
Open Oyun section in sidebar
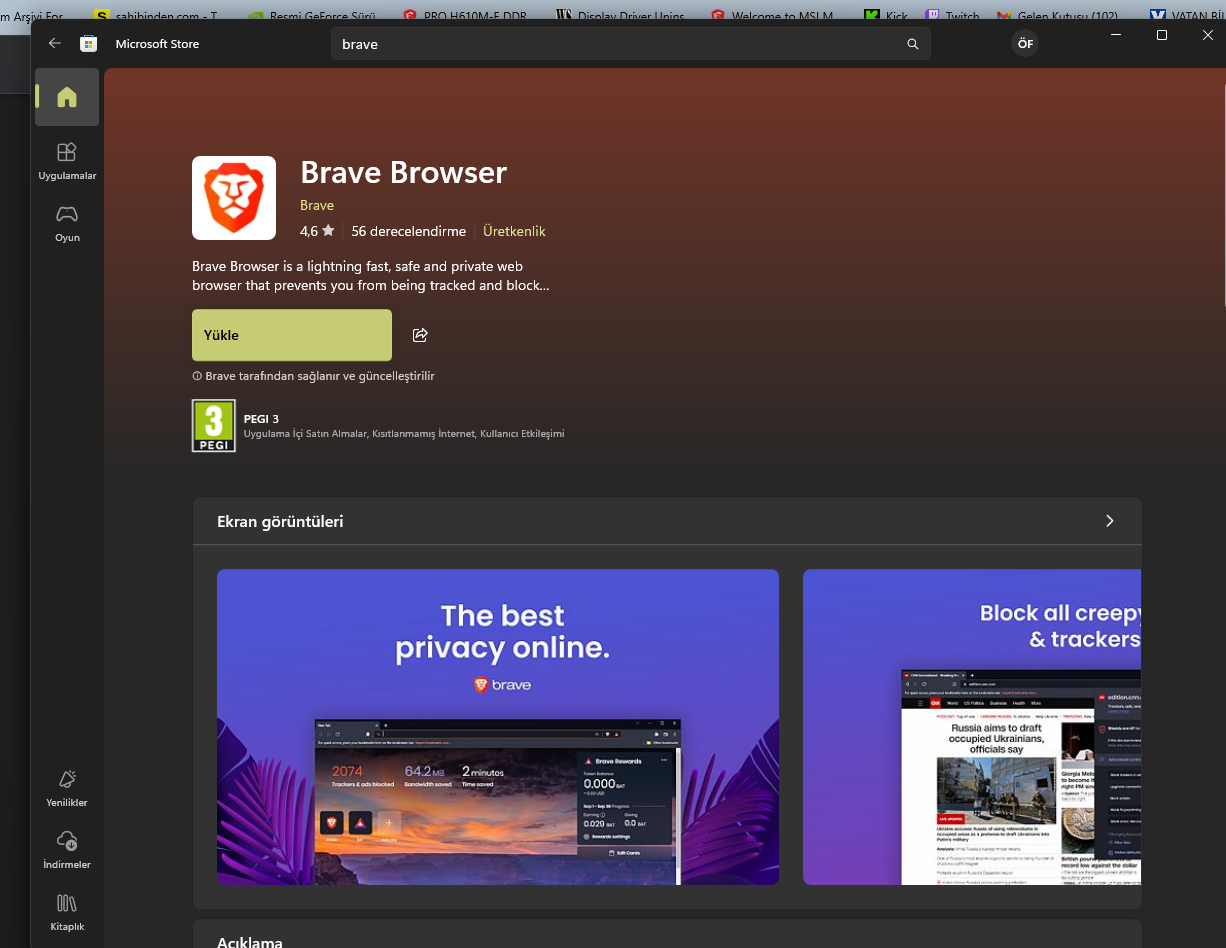pos(67,223)
